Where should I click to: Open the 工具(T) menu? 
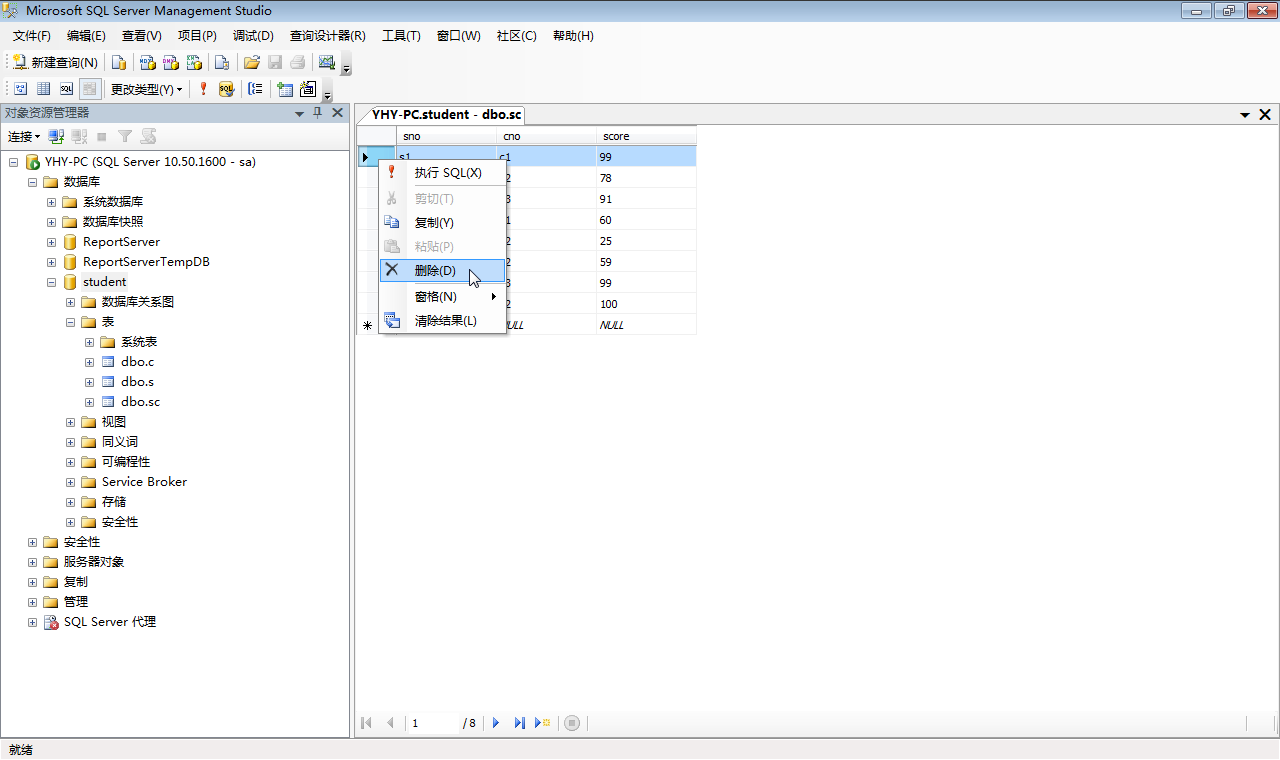pyautogui.click(x=401, y=35)
